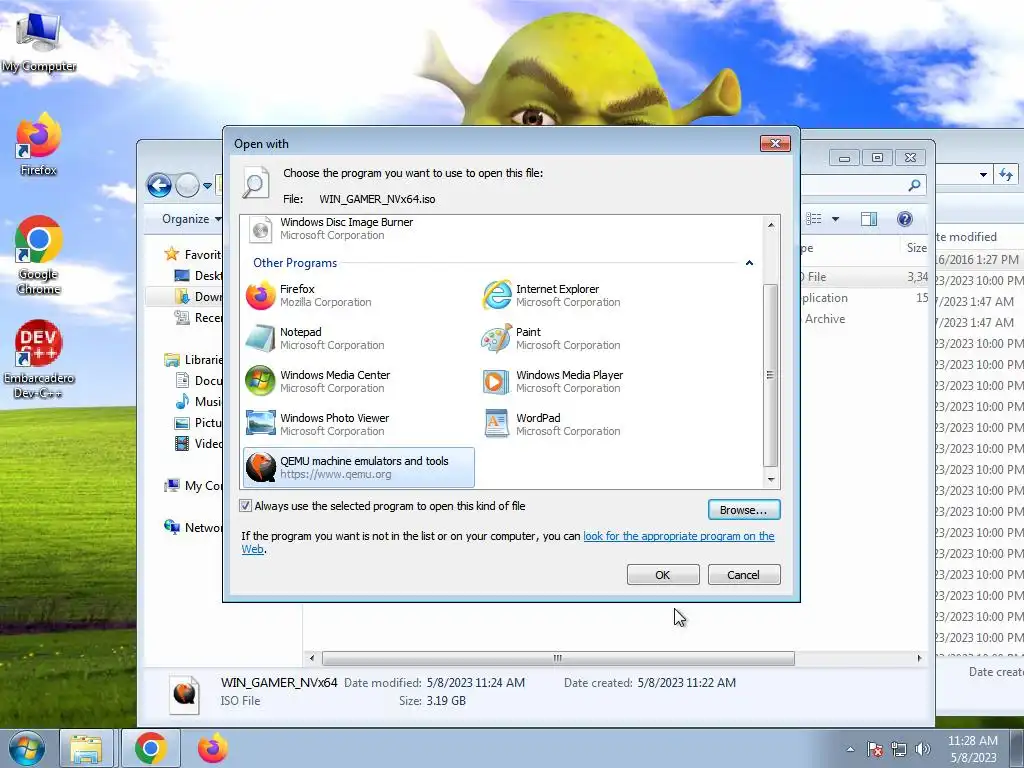Click the Explorer search magnifier icon
The width and height of the screenshot is (1024, 768).
(914, 185)
